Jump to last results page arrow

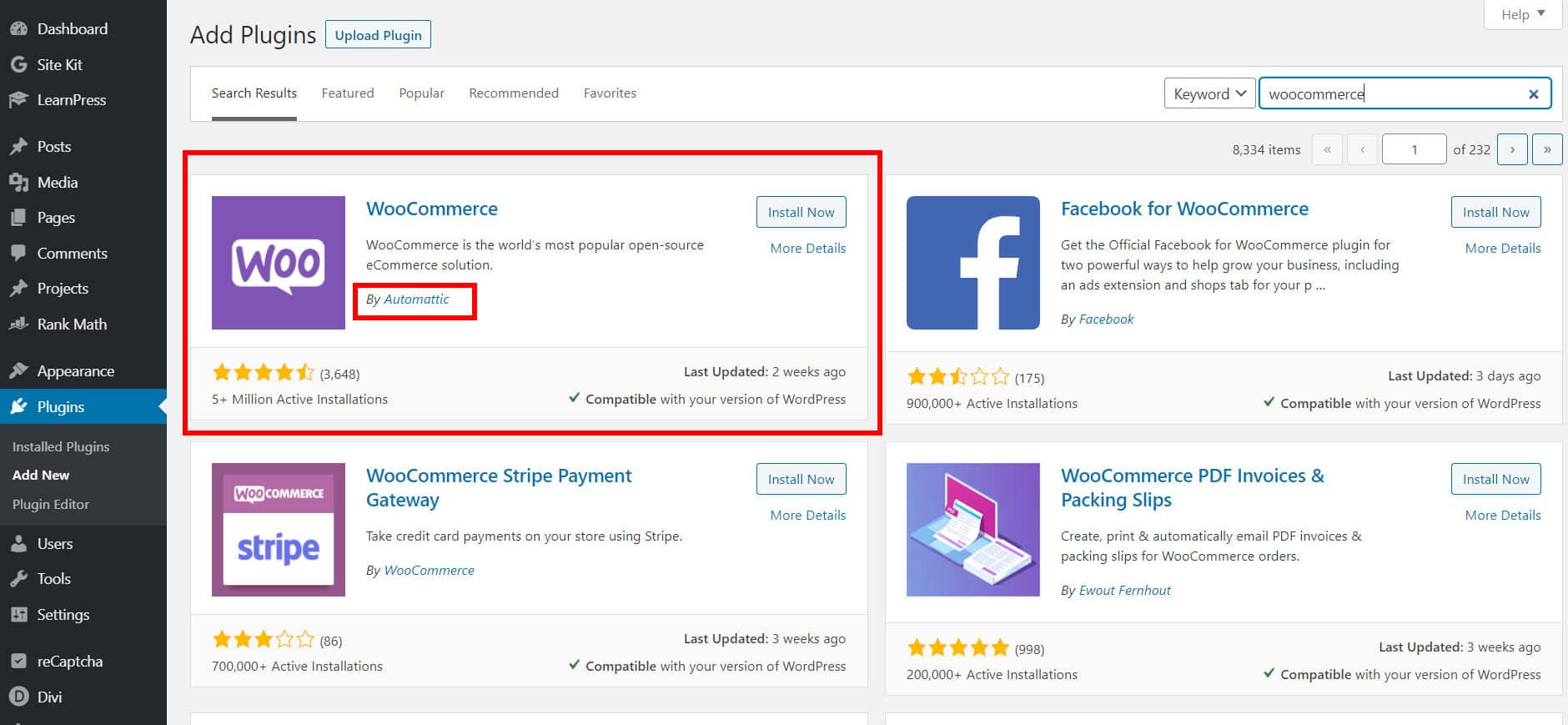pyautogui.click(x=1547, y=149)
